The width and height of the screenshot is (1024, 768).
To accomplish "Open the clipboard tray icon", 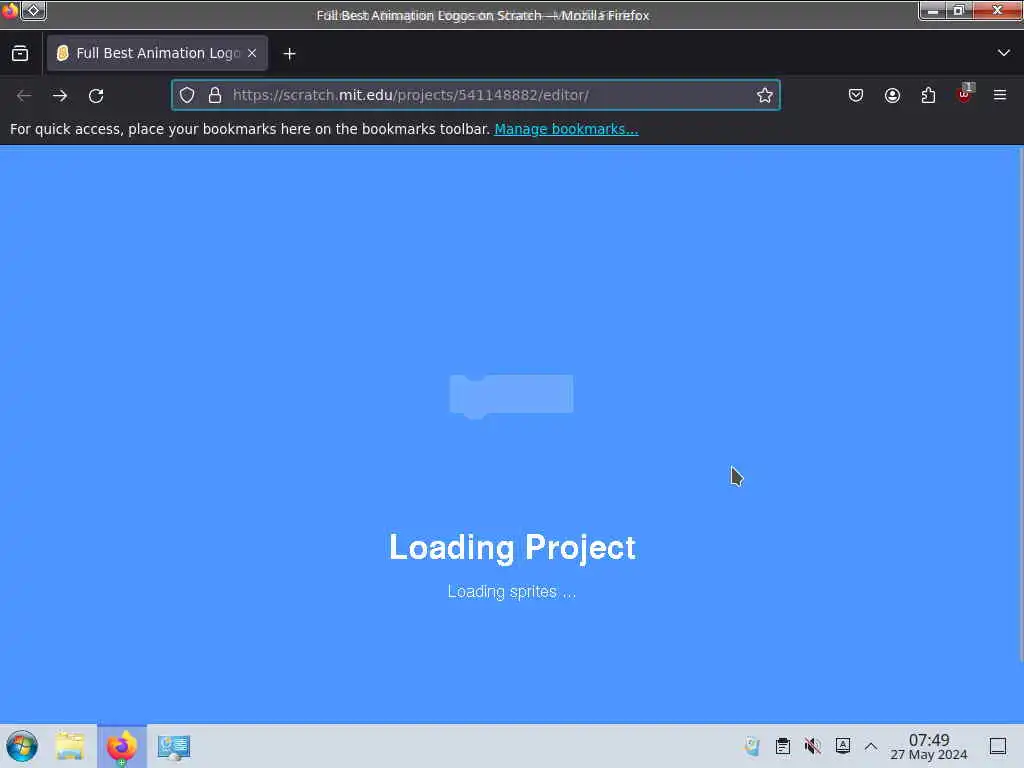I will coord(783,746).
